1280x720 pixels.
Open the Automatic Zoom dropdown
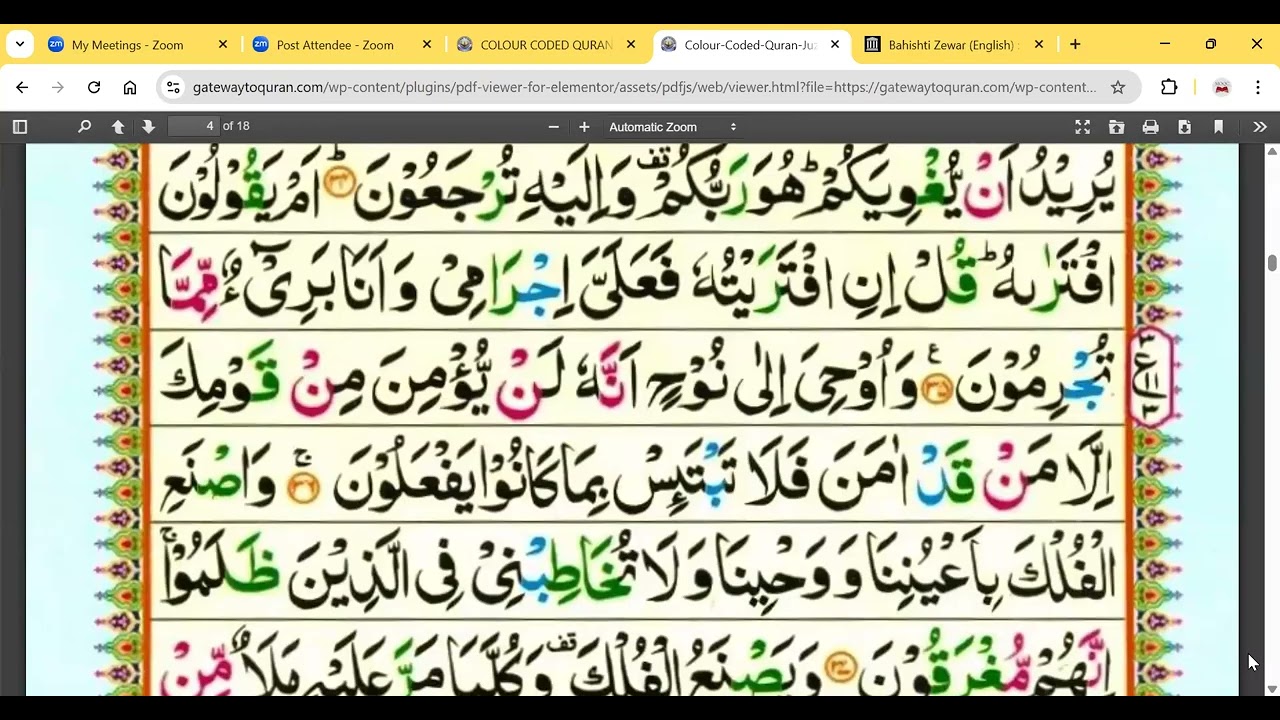click(x=672, y=127)
